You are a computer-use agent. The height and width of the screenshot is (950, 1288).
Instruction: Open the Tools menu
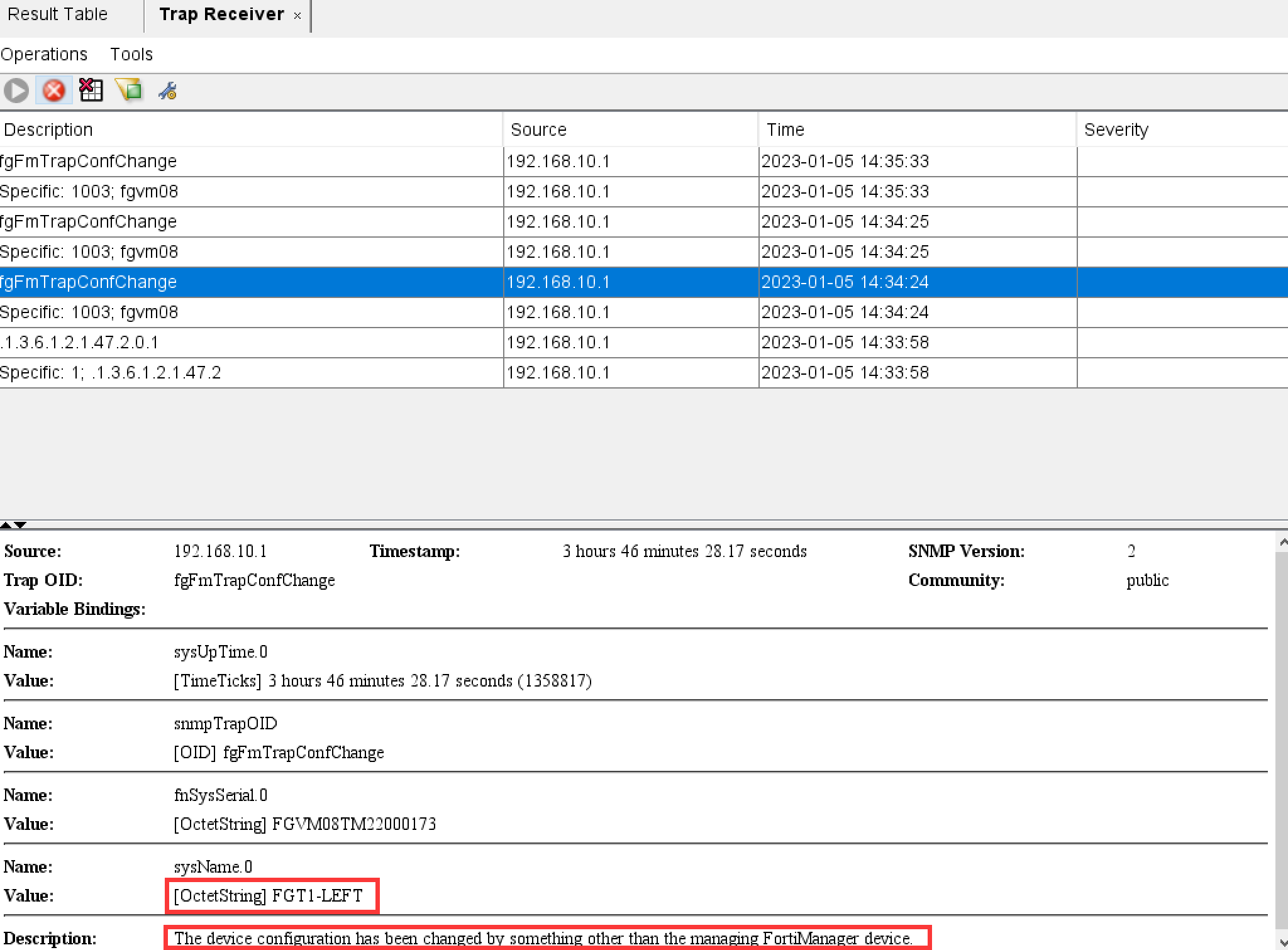pyautogui.click(x=131, y=55)
